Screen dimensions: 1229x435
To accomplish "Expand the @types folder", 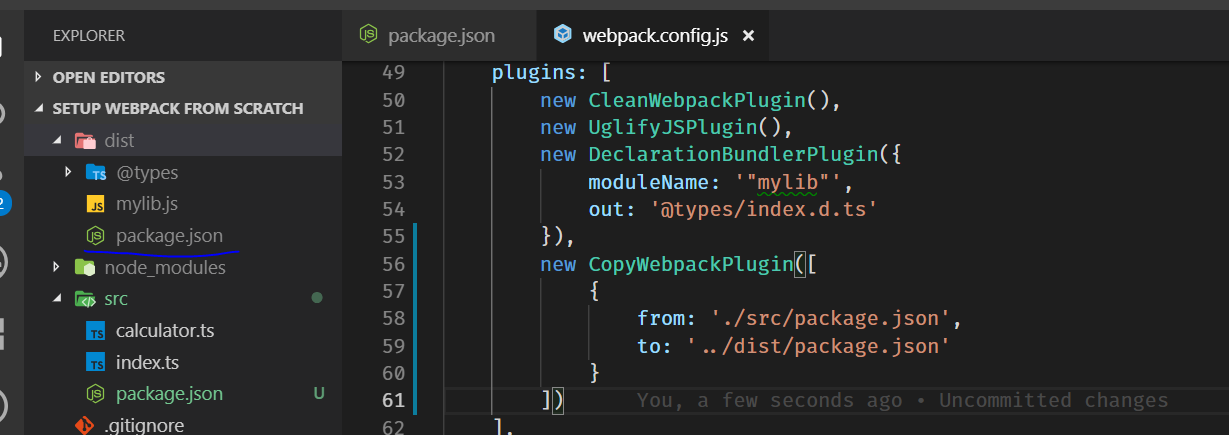I will [68, 172].
